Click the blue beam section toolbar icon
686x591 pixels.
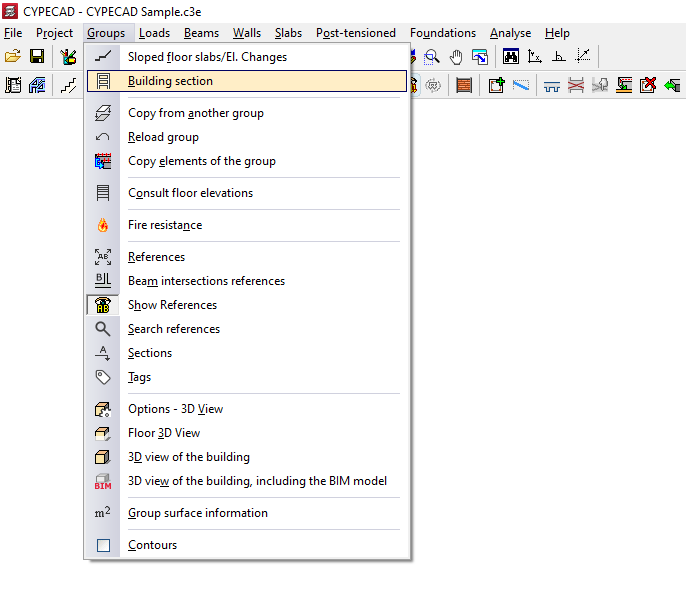(552, 85)
